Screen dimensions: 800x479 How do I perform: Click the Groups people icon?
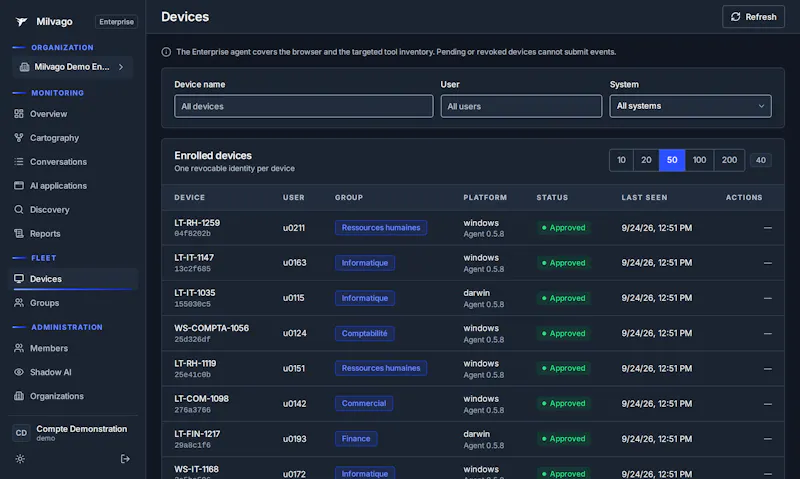(x=19, y=302)
